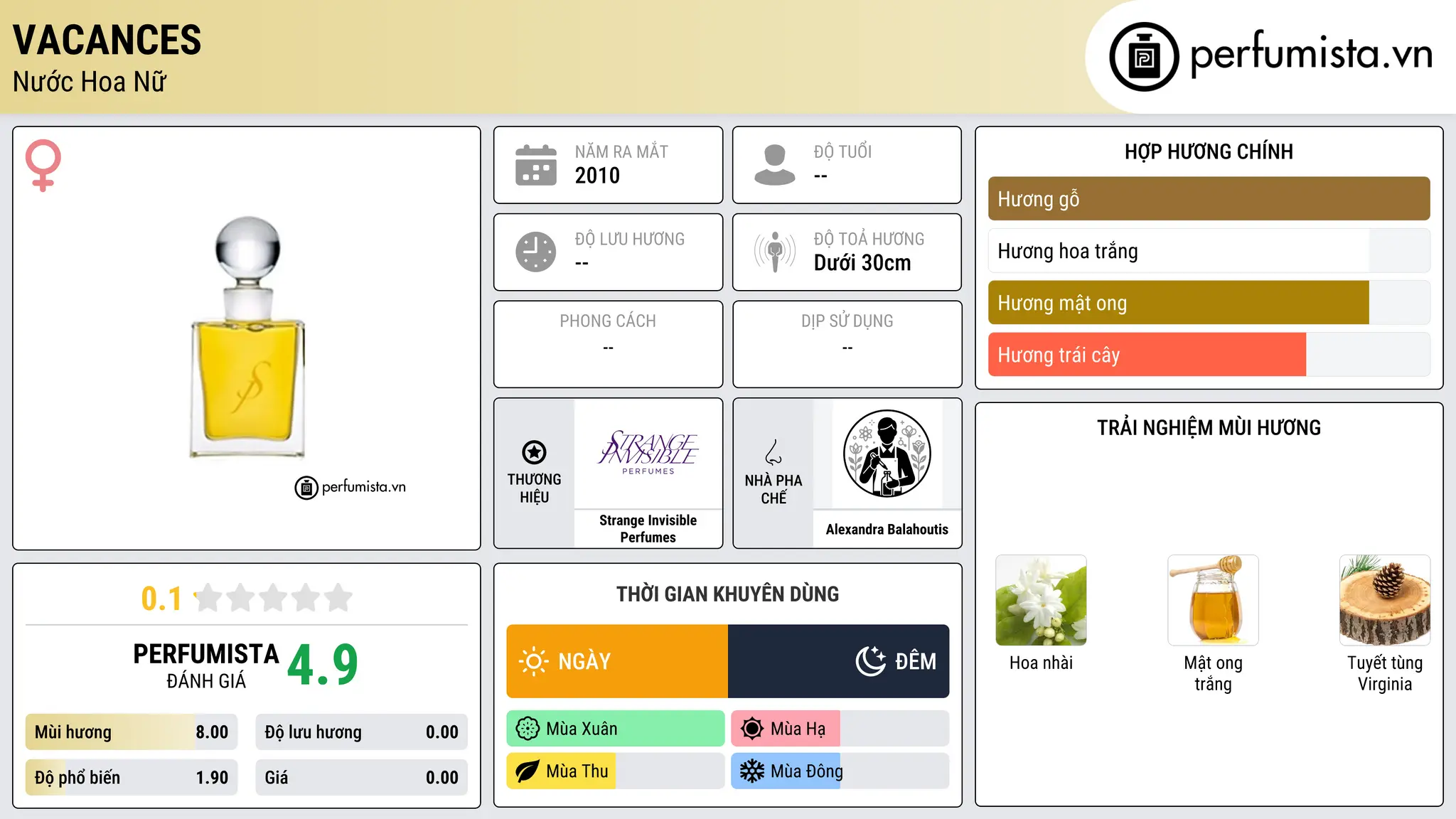Click the five-star rating row

[x=273, y=598]
